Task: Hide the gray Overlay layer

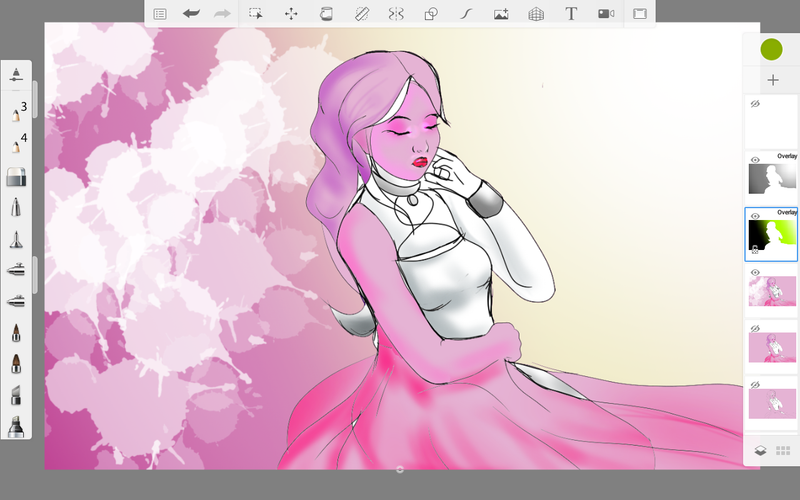Action: click(755, 160)
